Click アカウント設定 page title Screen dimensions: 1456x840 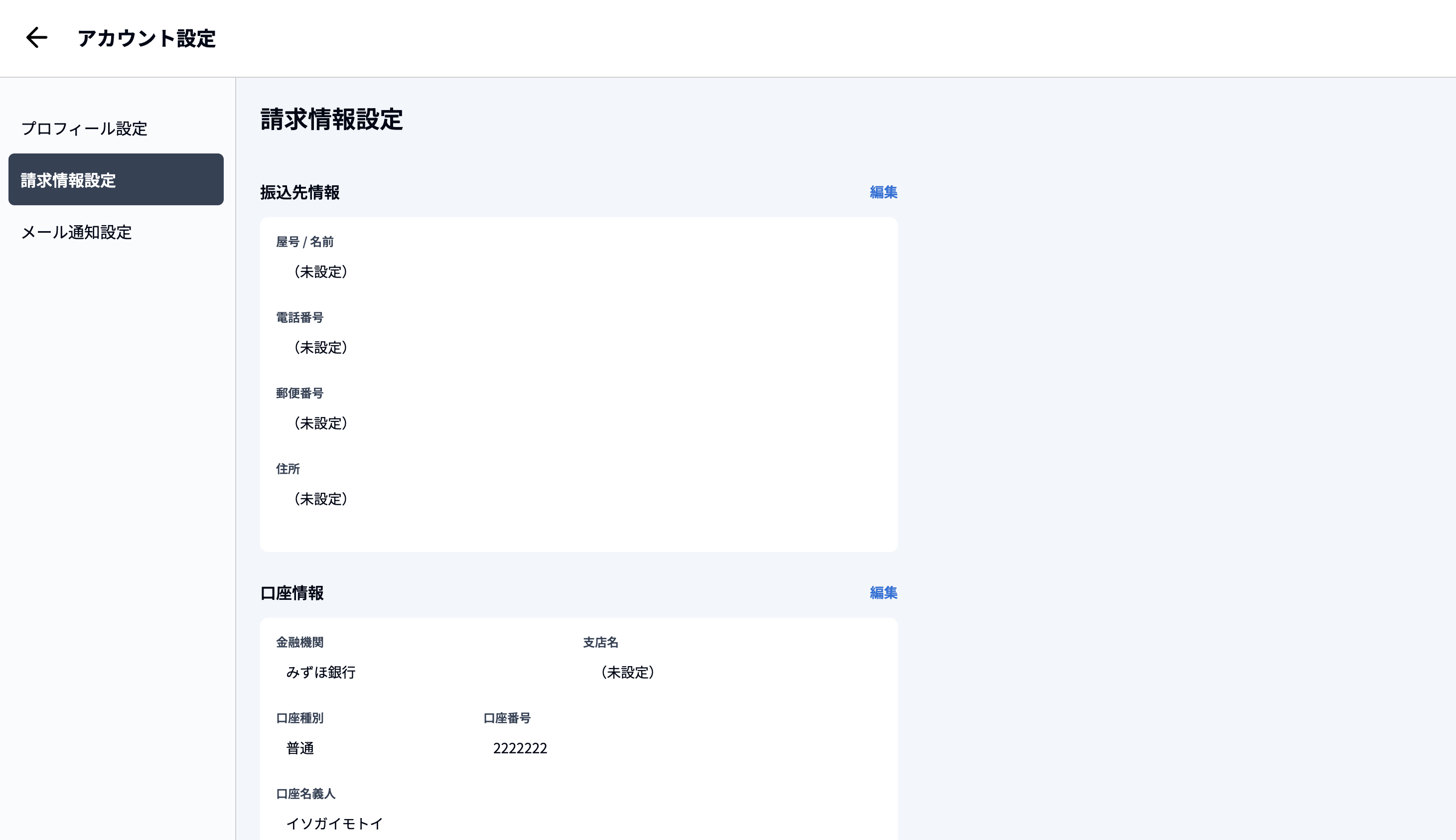[146, 39]
